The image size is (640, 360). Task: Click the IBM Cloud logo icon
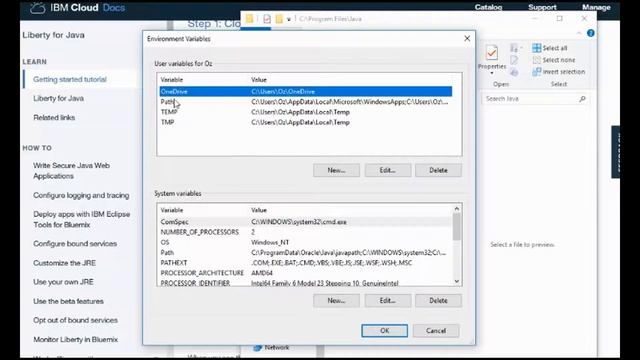pyautogui.click(x=37, y=8)
